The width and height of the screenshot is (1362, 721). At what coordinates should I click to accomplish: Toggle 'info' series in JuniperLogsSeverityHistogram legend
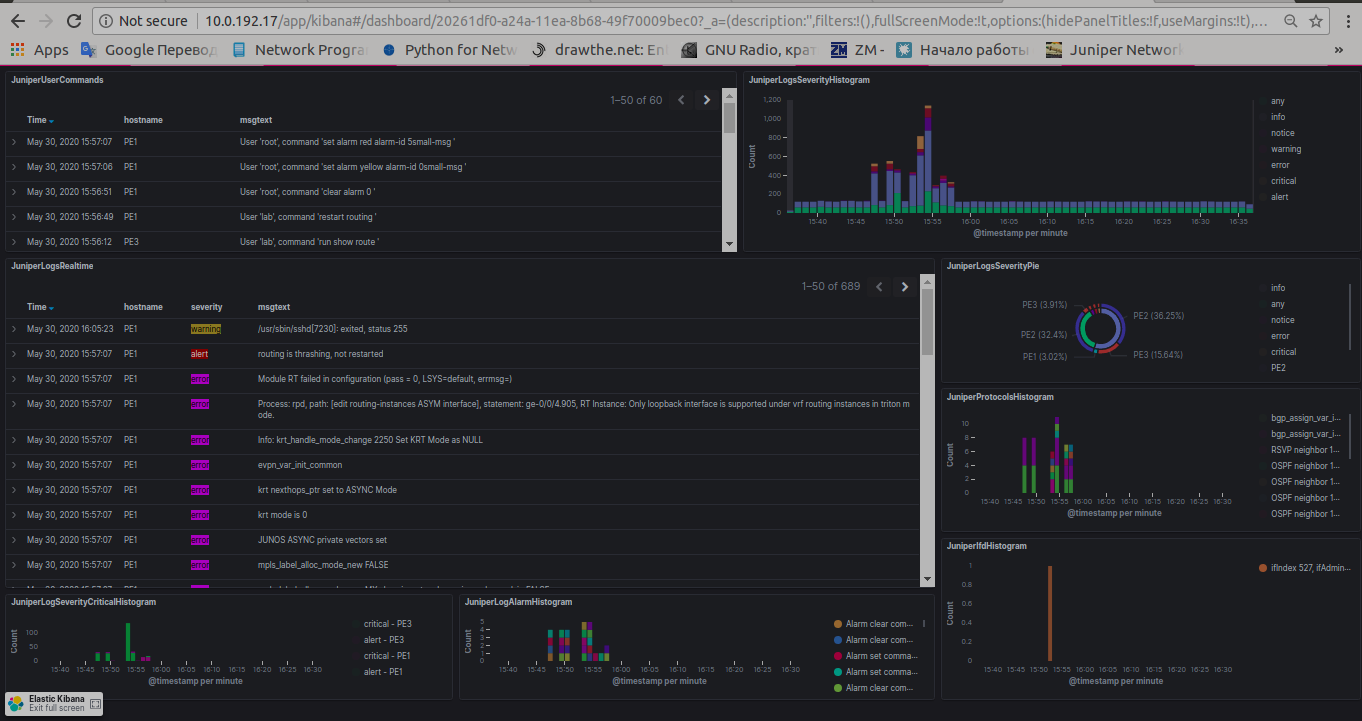click(x=1278, y=117)
